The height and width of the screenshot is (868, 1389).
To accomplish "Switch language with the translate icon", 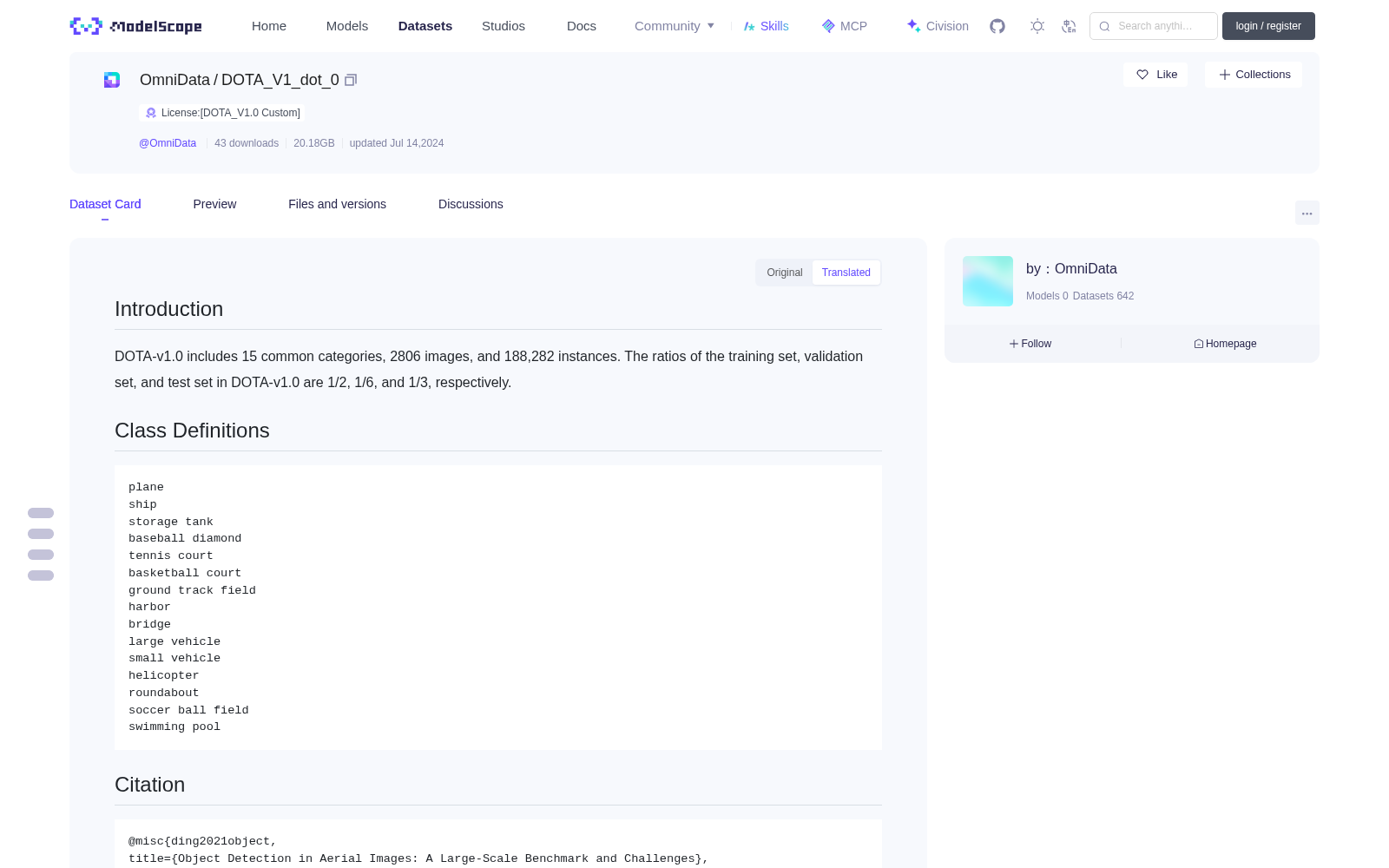I will 1070,26.
